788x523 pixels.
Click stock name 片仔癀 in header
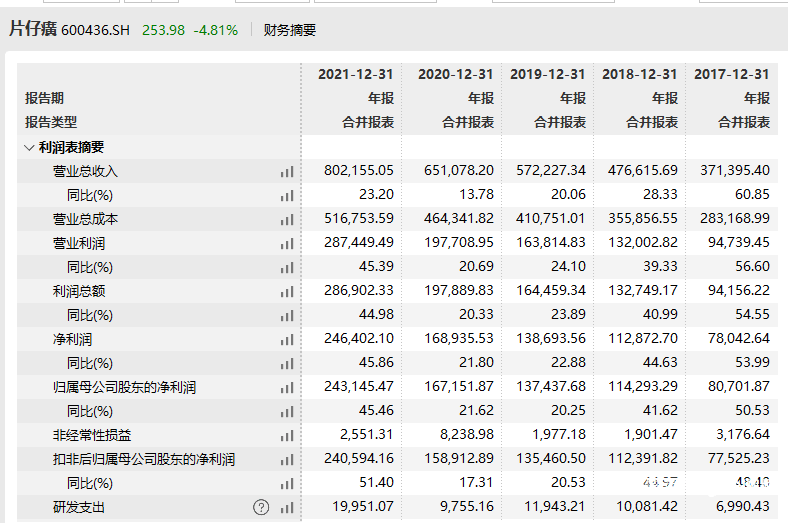pos(32,30)
